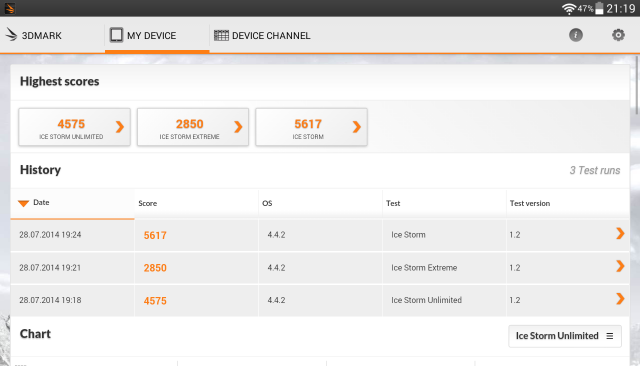Sort by the Test column header
This screenshot has width=640, height=366.
point(444,203)
